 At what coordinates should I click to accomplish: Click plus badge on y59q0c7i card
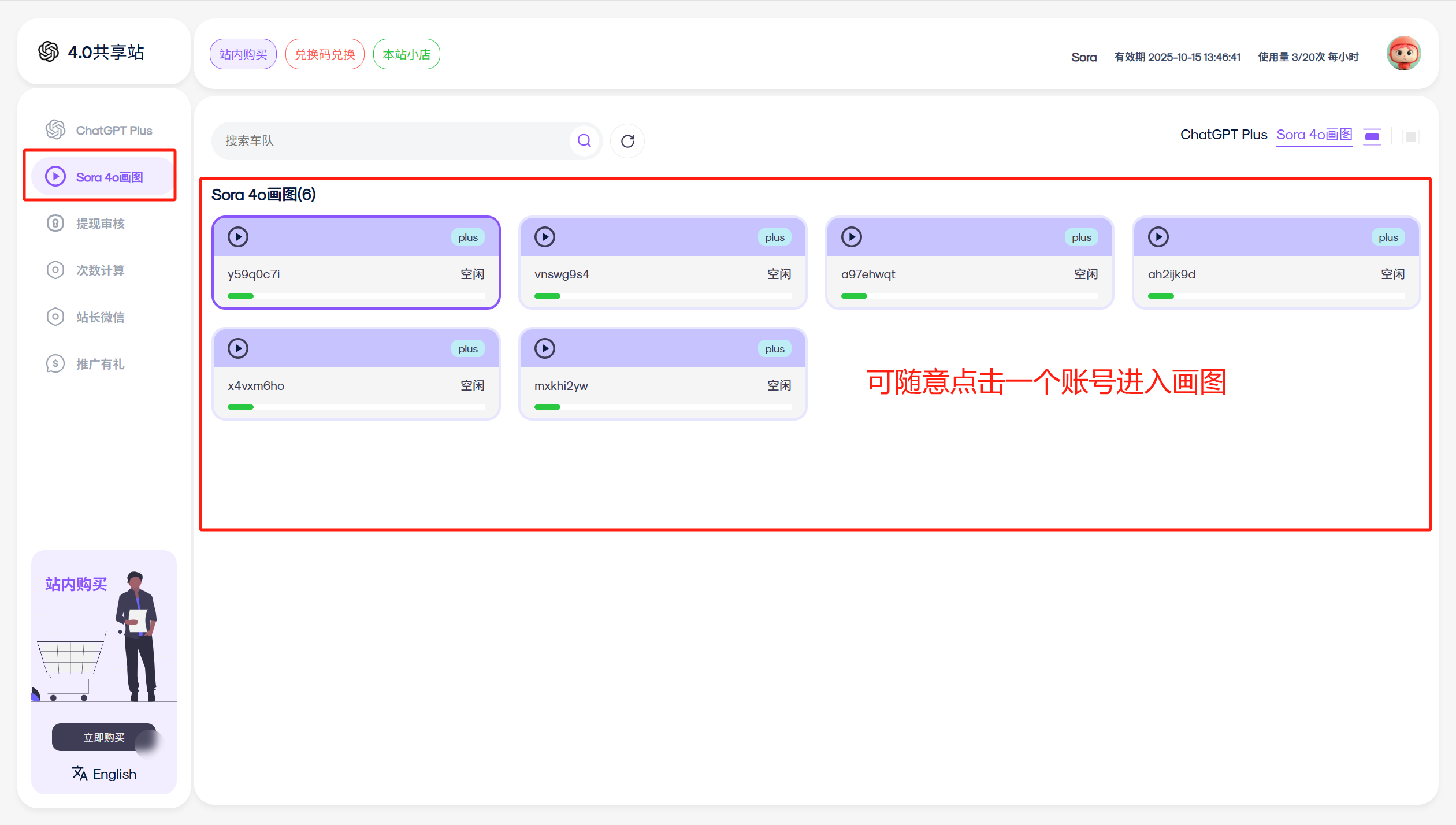(468, 237)
